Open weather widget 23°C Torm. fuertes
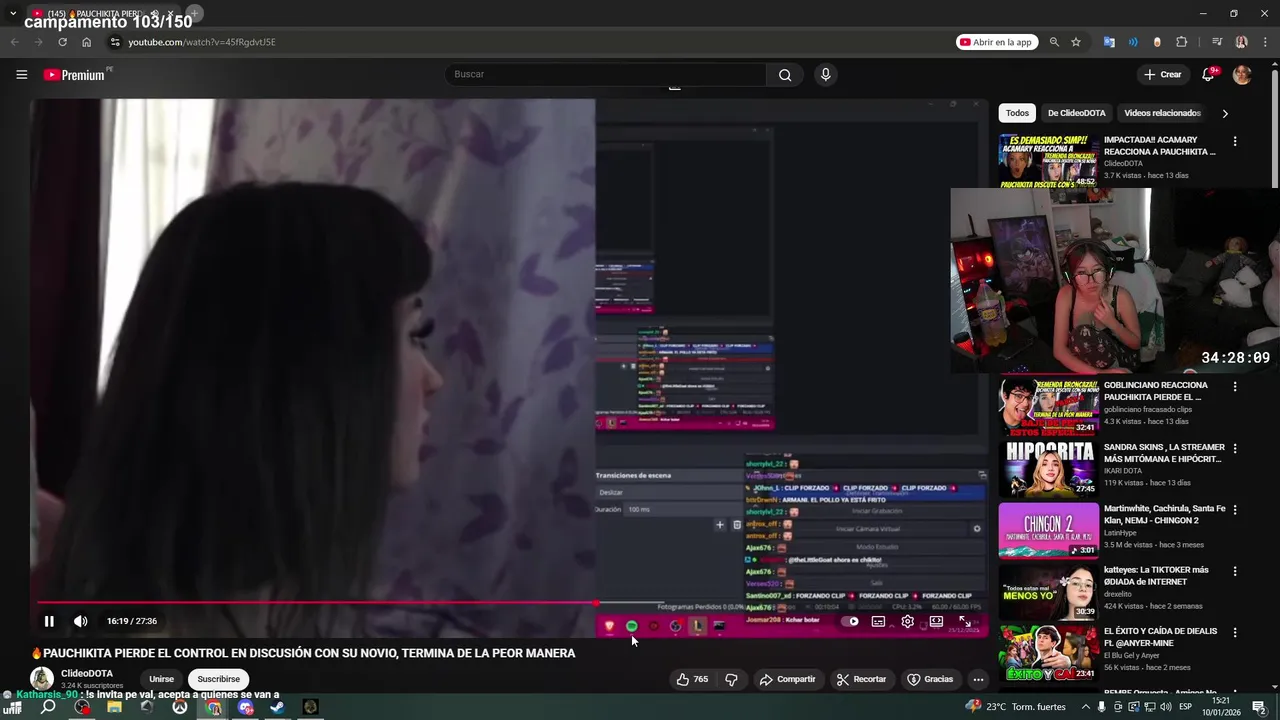 (1016, 707)
